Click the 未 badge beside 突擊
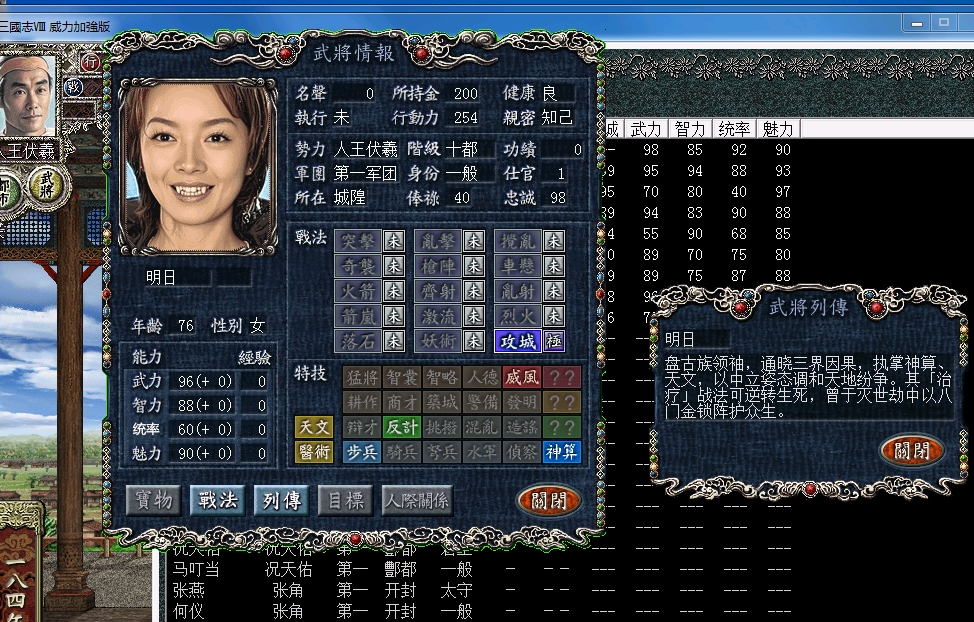This screenshot has height=622, width=974. click(x=393, y=241)
